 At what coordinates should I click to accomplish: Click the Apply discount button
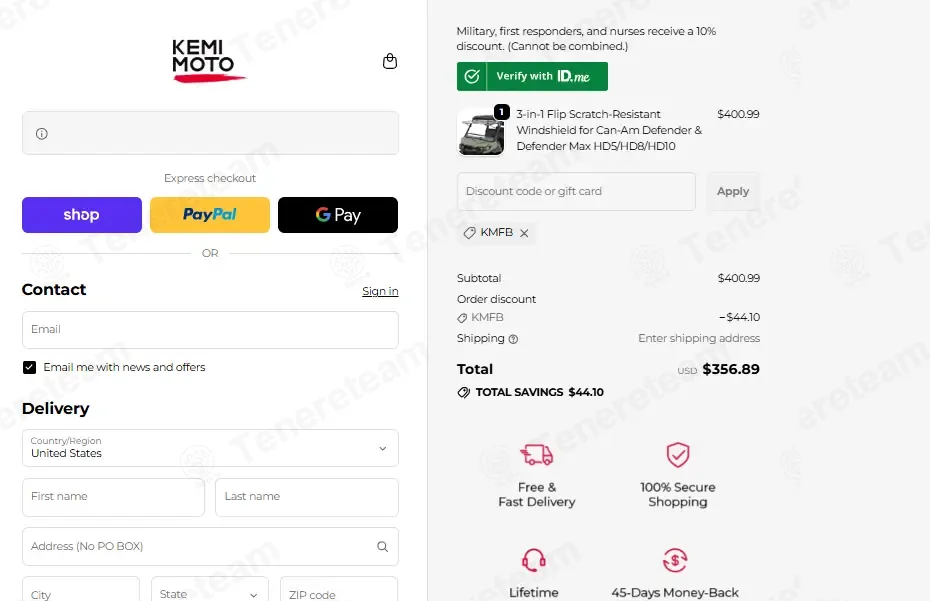point(733,192)
